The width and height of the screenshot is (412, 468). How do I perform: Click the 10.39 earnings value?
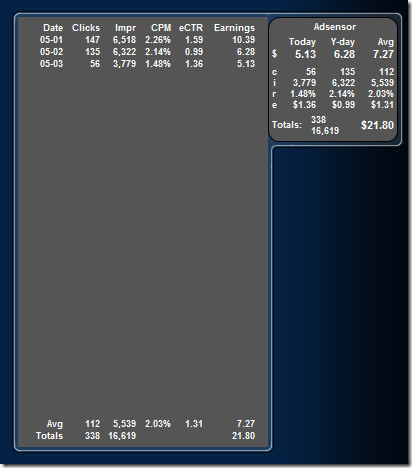(244, 40)
